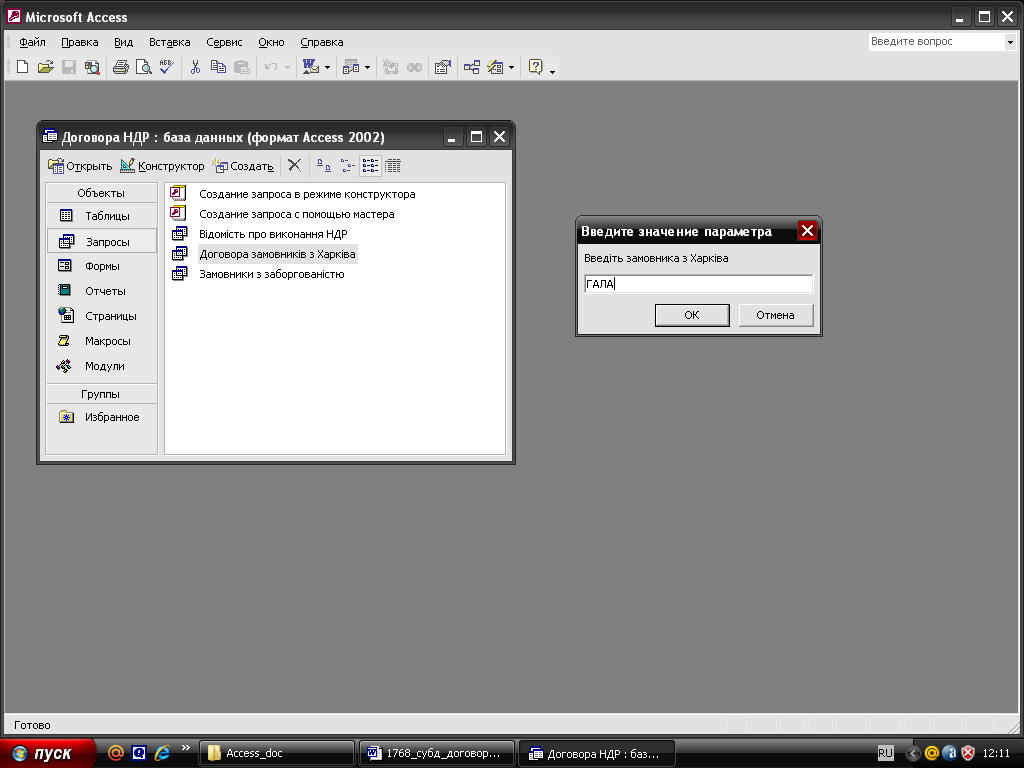Image resolution: width=1024 pixels, height=768 pixels.
Task: Click the Analyze toolbar icon
Action: (351, 67)
